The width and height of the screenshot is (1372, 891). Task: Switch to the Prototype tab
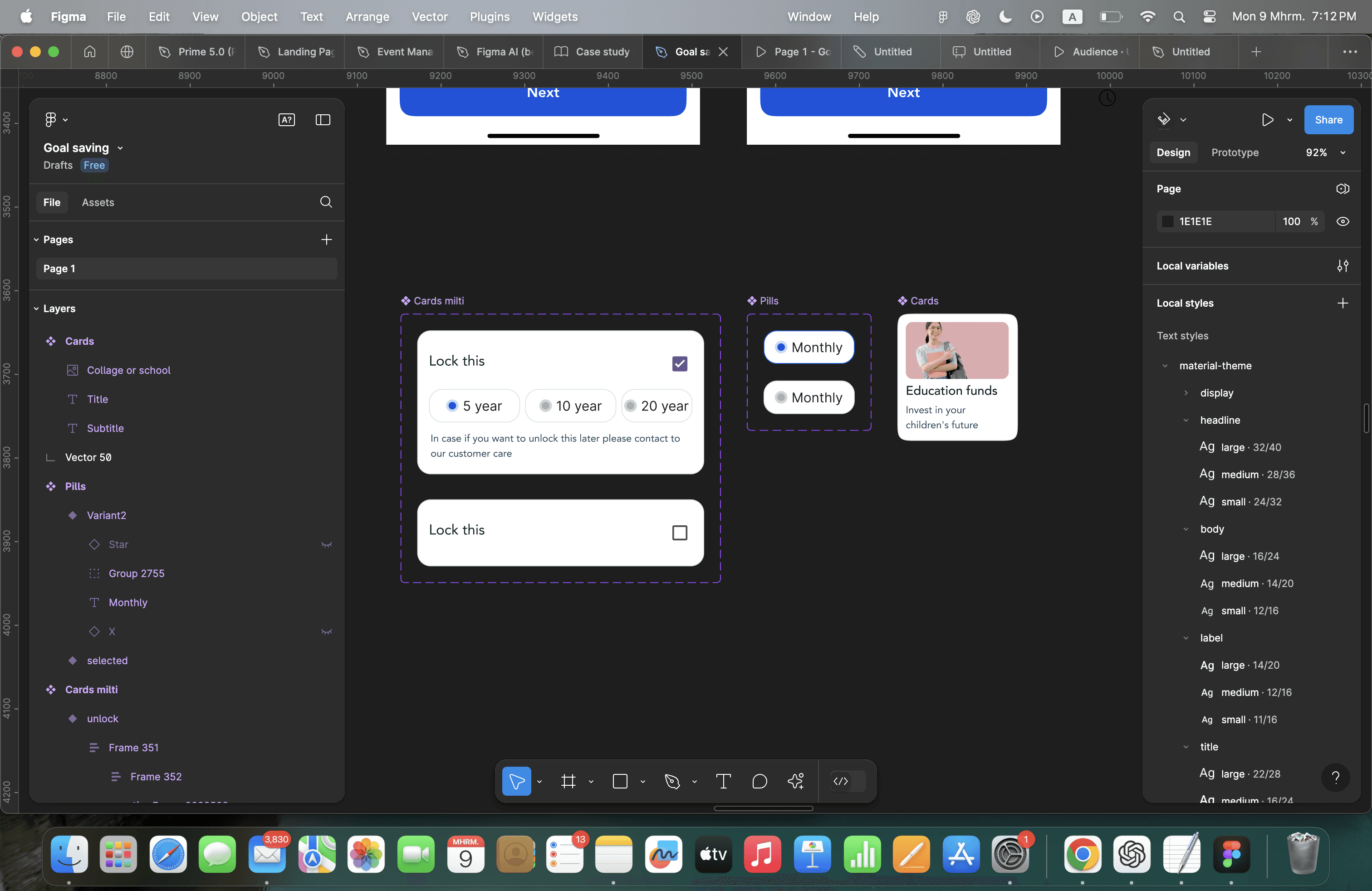1234,152
